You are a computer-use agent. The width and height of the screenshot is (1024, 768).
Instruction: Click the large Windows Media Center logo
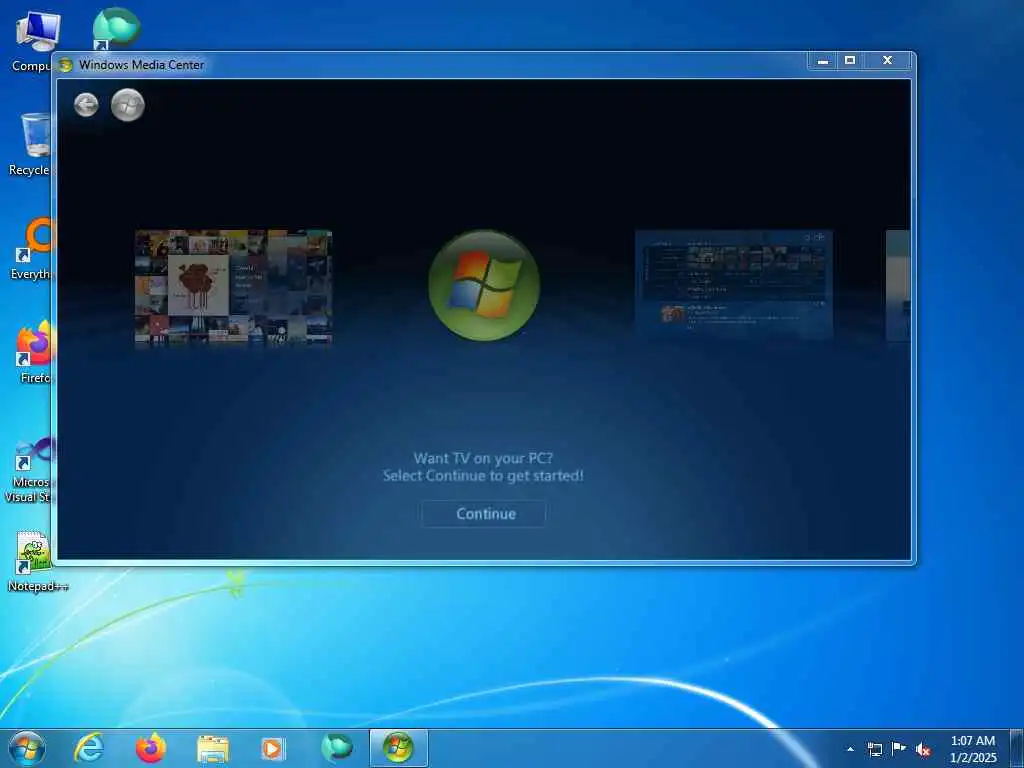pos(484,285)
